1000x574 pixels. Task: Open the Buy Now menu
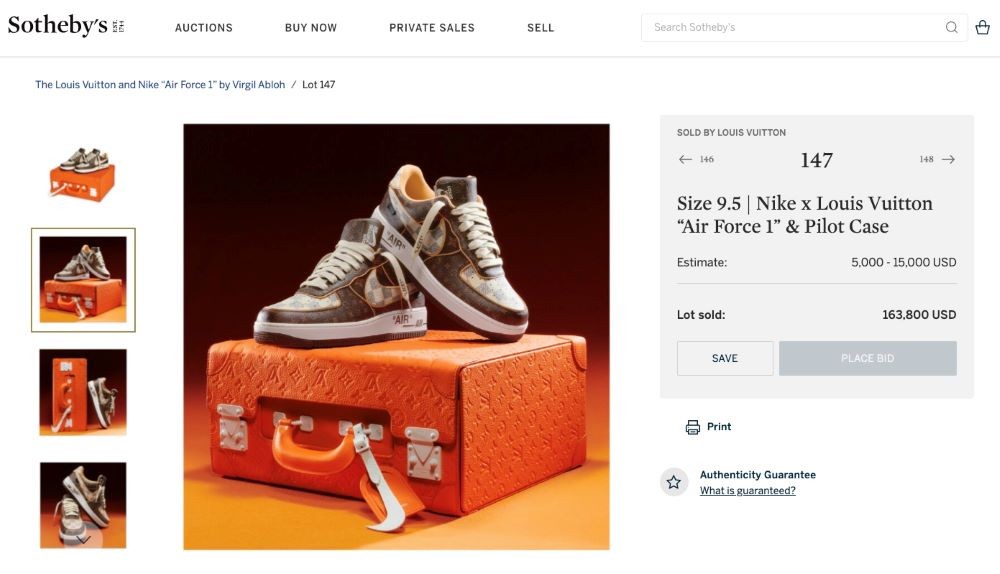coord(311,28)
